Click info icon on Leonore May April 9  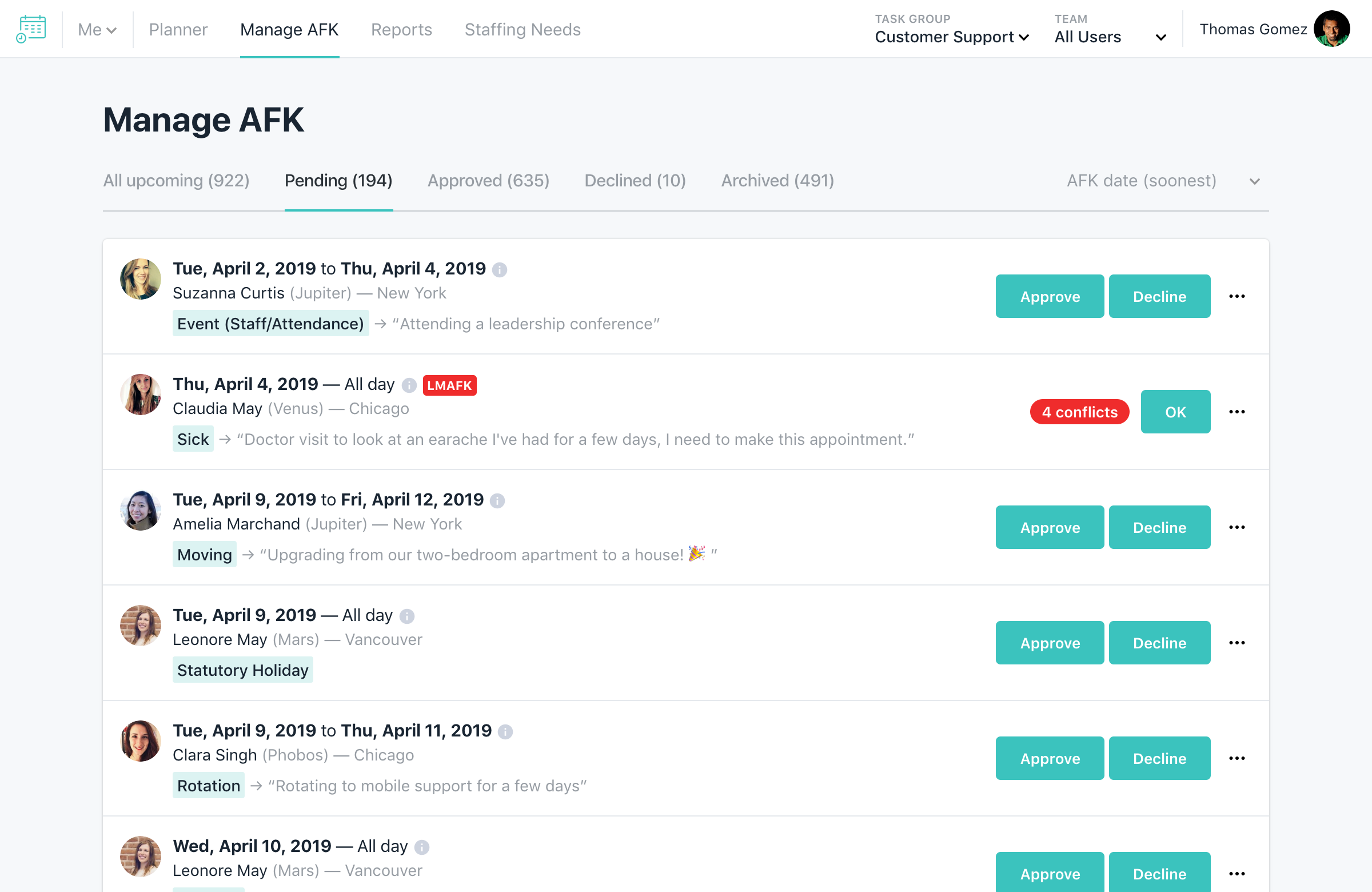406,616
